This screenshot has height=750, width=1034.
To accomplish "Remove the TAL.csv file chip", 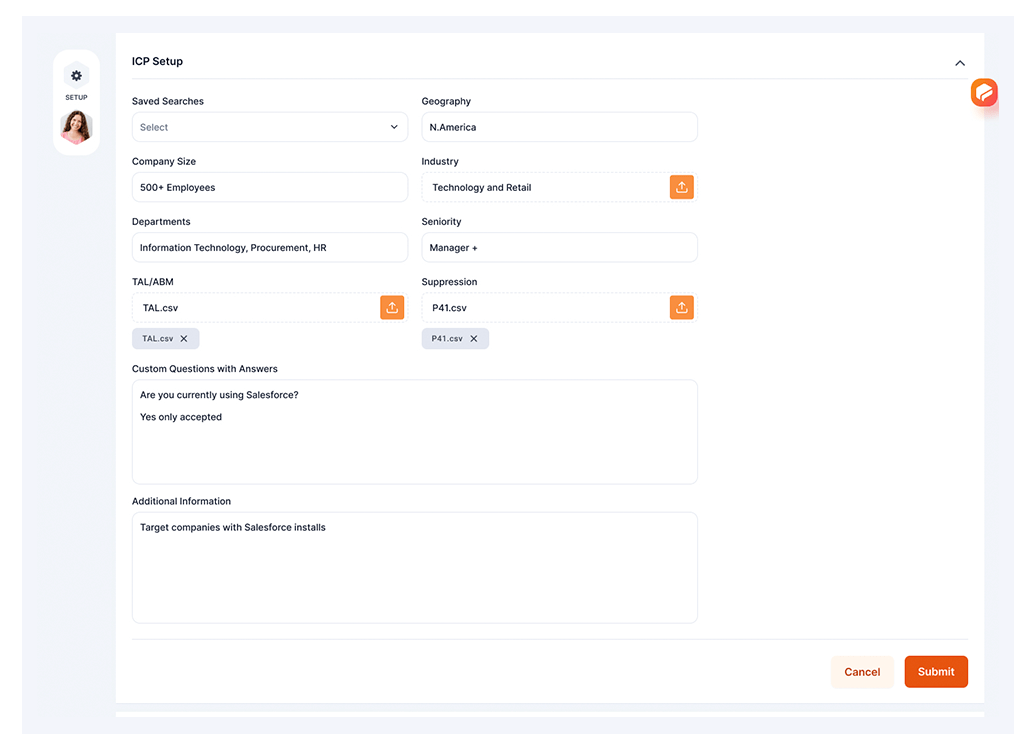I will [184, 339].
